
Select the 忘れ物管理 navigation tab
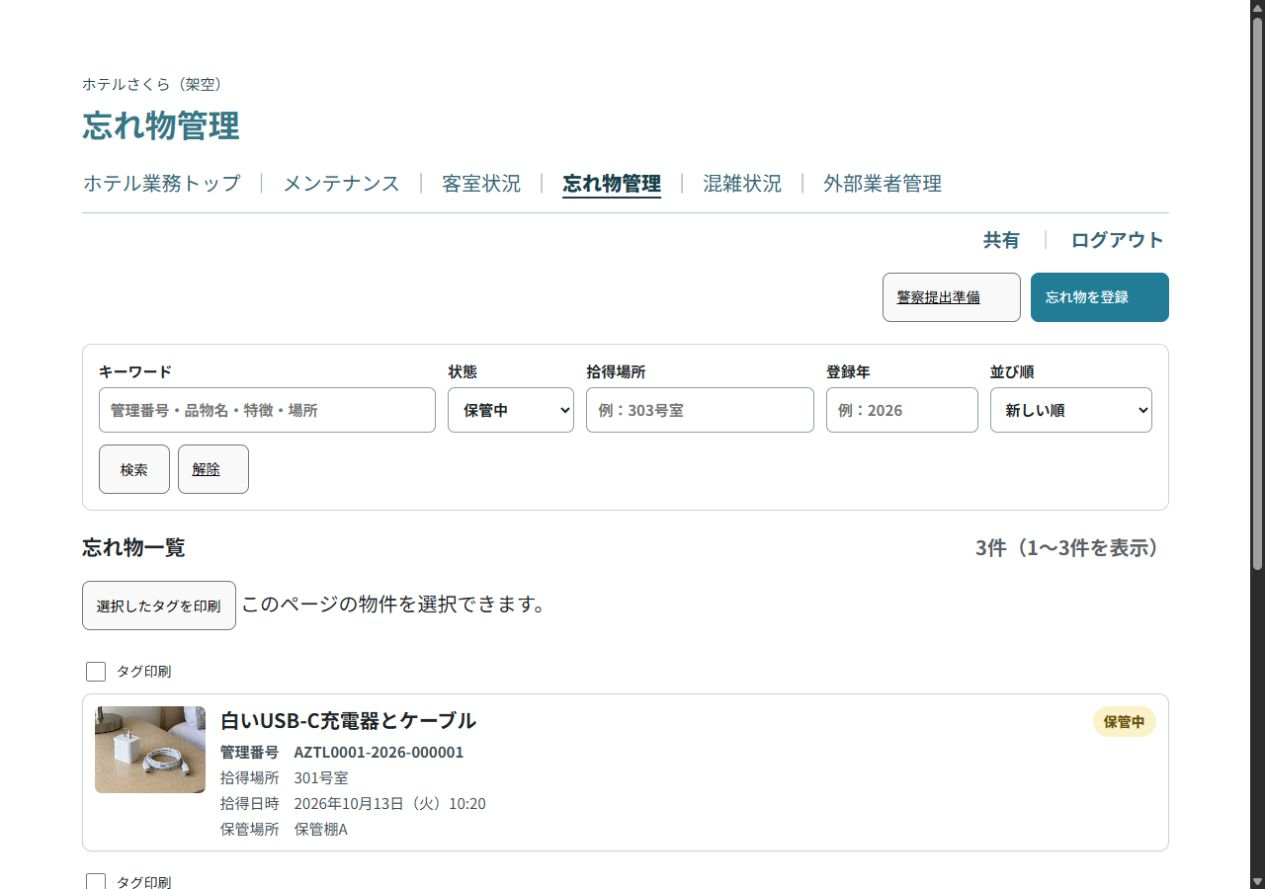(x=612, y=184)
